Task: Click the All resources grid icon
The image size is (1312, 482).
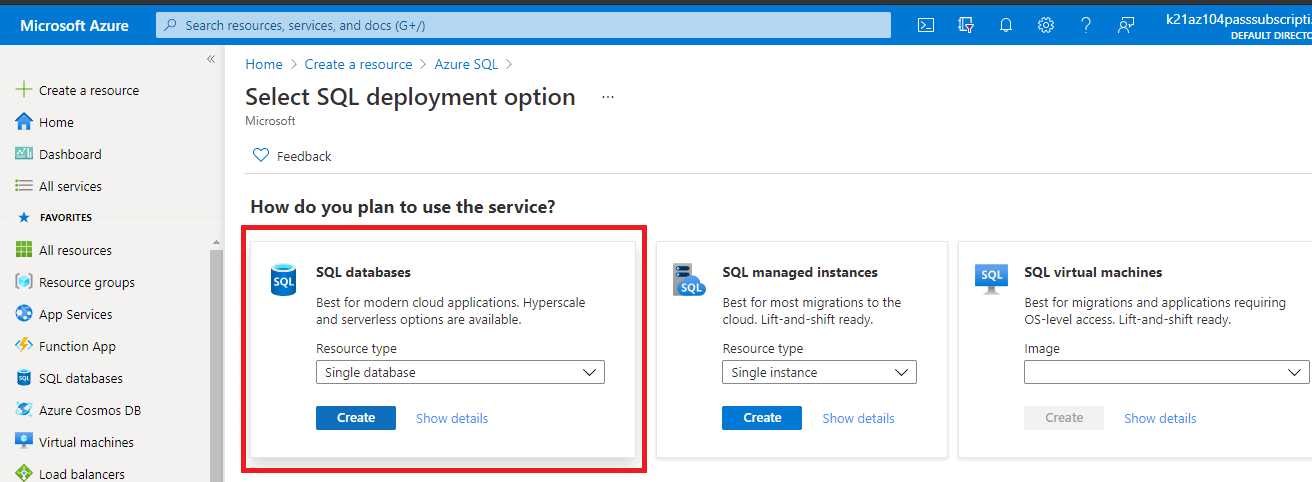Action: click(x=24, y=250)
